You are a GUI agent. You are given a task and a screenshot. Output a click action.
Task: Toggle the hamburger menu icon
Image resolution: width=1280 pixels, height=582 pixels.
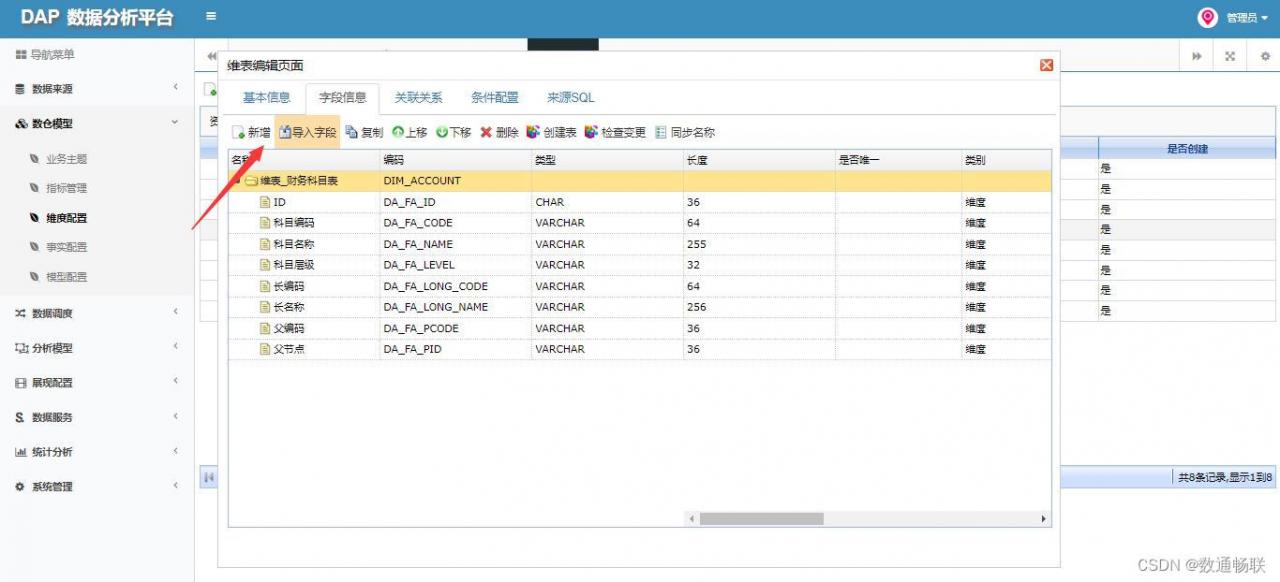(x=211, y=16)
